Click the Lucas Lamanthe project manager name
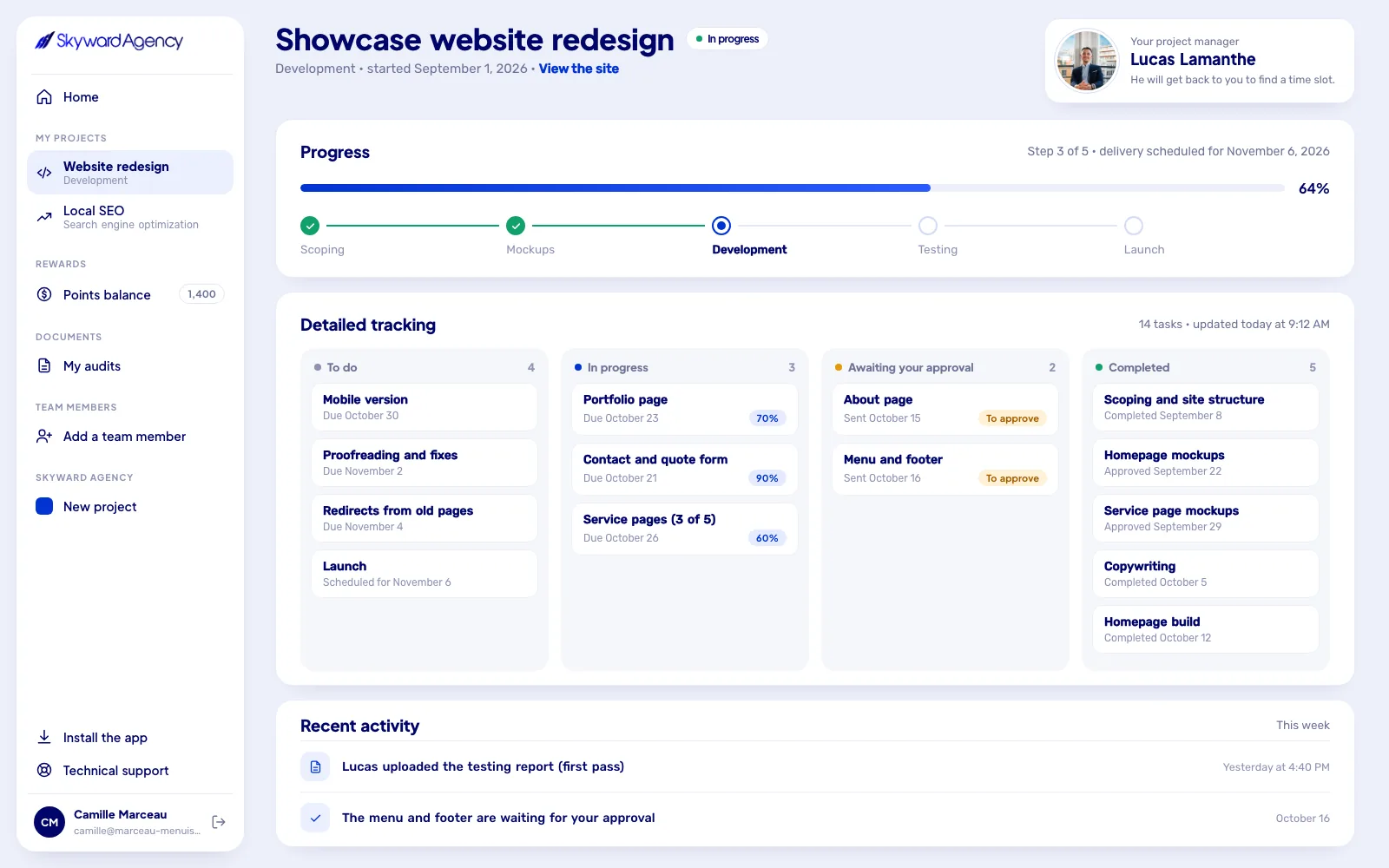The width and height of the screenshot is (1389, 868). [x=1193, y=59]
